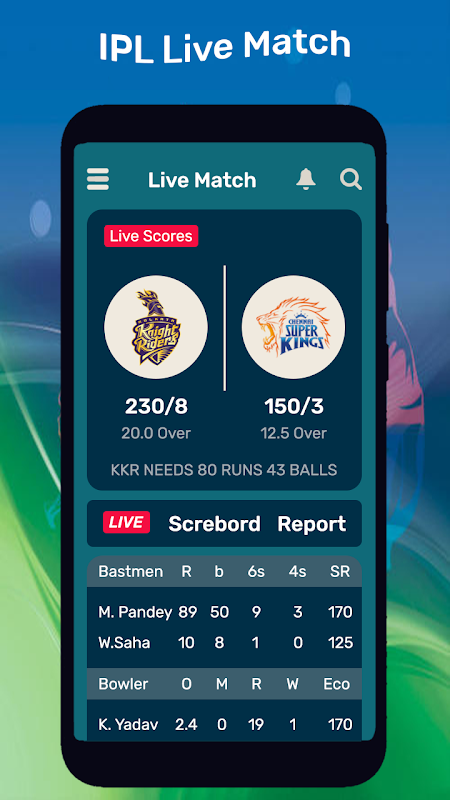Tap the Live Match title
Image resolution: width=450 pixels, height=800 pixels.
[202, 180]
